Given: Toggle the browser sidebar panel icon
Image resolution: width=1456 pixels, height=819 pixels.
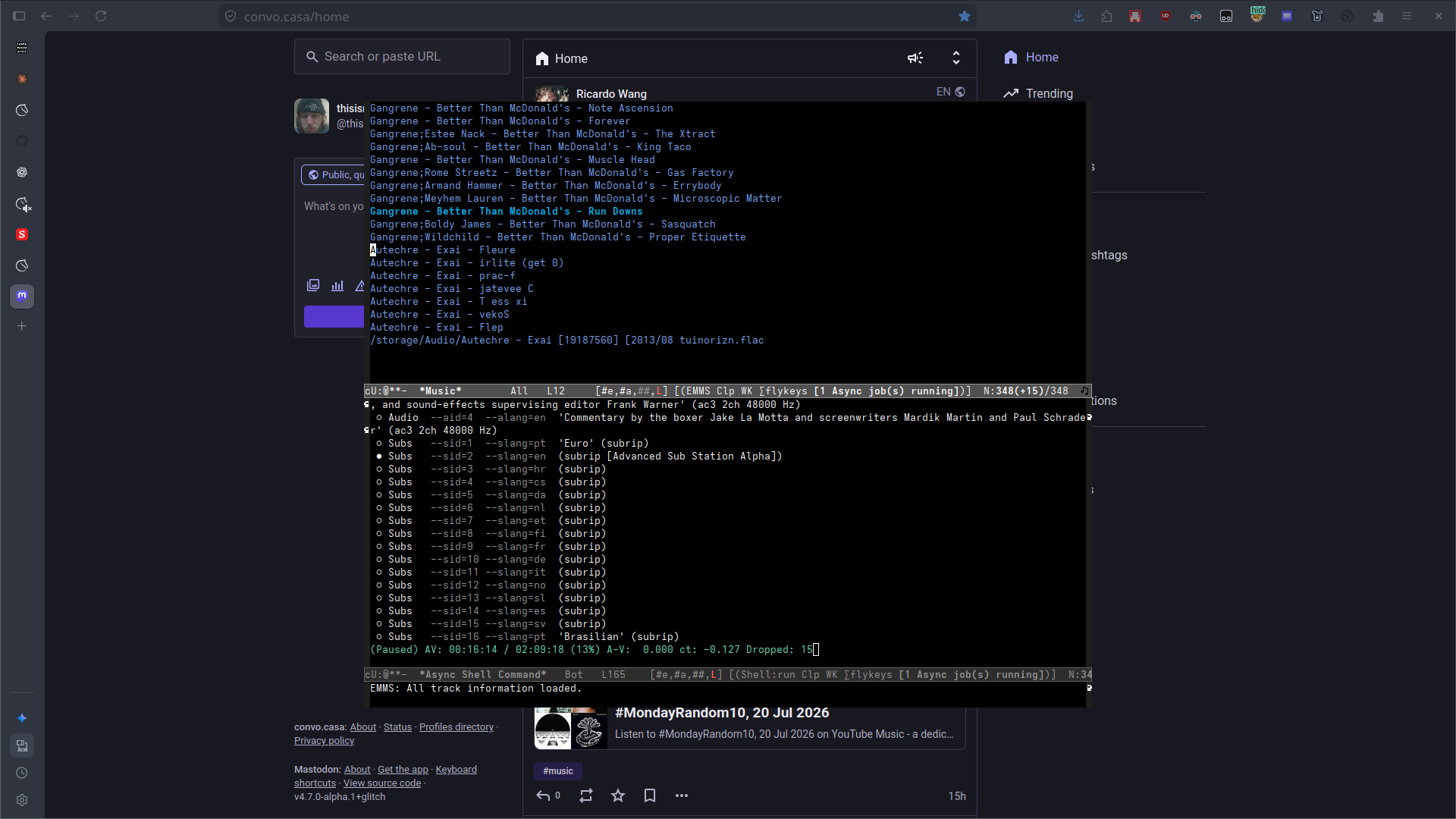Looking at the screenshot, I should coord(19,16).
